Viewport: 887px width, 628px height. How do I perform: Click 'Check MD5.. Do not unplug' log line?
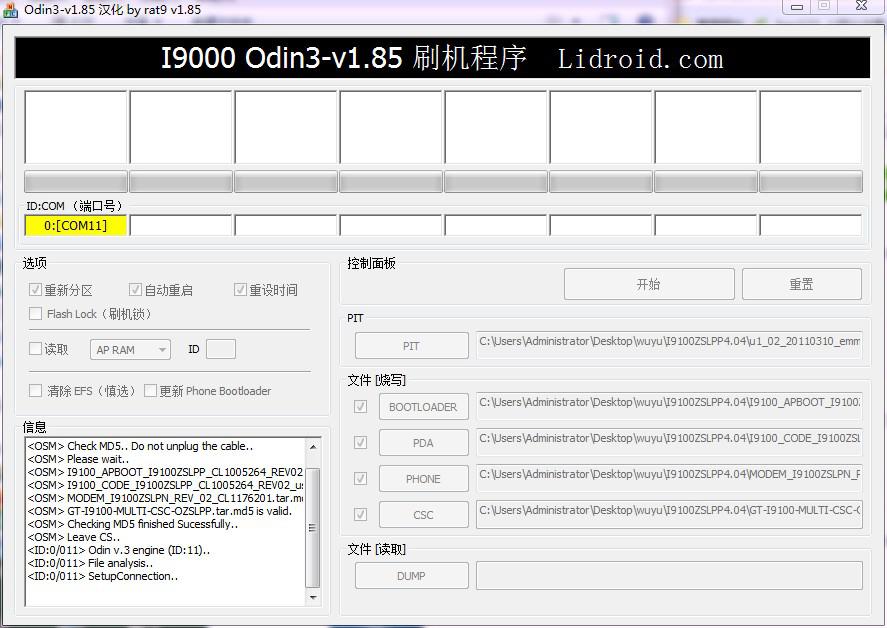point(140,446)
